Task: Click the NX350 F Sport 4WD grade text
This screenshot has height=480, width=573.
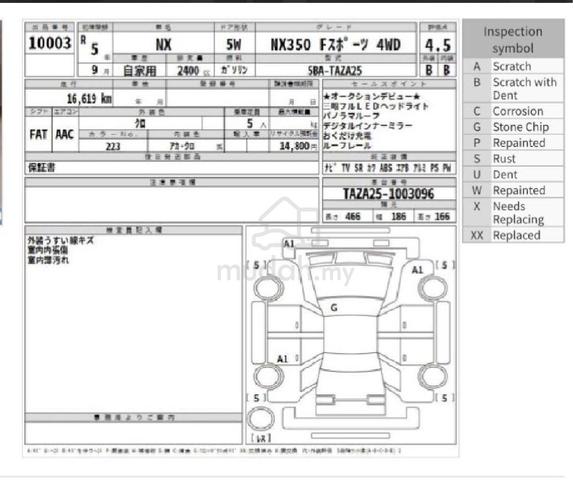Action: [x=335, y=45]
